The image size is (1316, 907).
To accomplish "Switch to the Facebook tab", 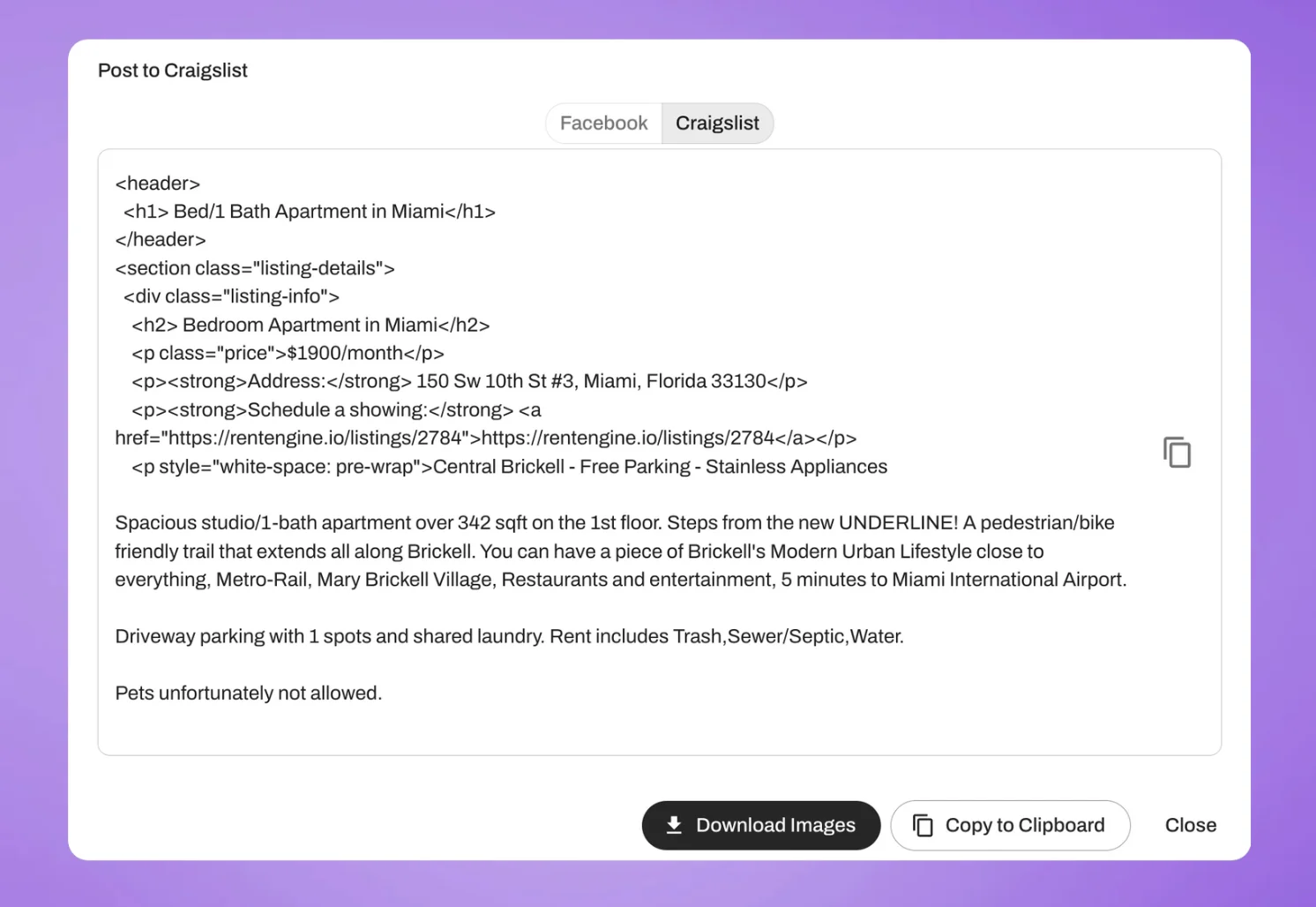I will (x=604, y=124).
